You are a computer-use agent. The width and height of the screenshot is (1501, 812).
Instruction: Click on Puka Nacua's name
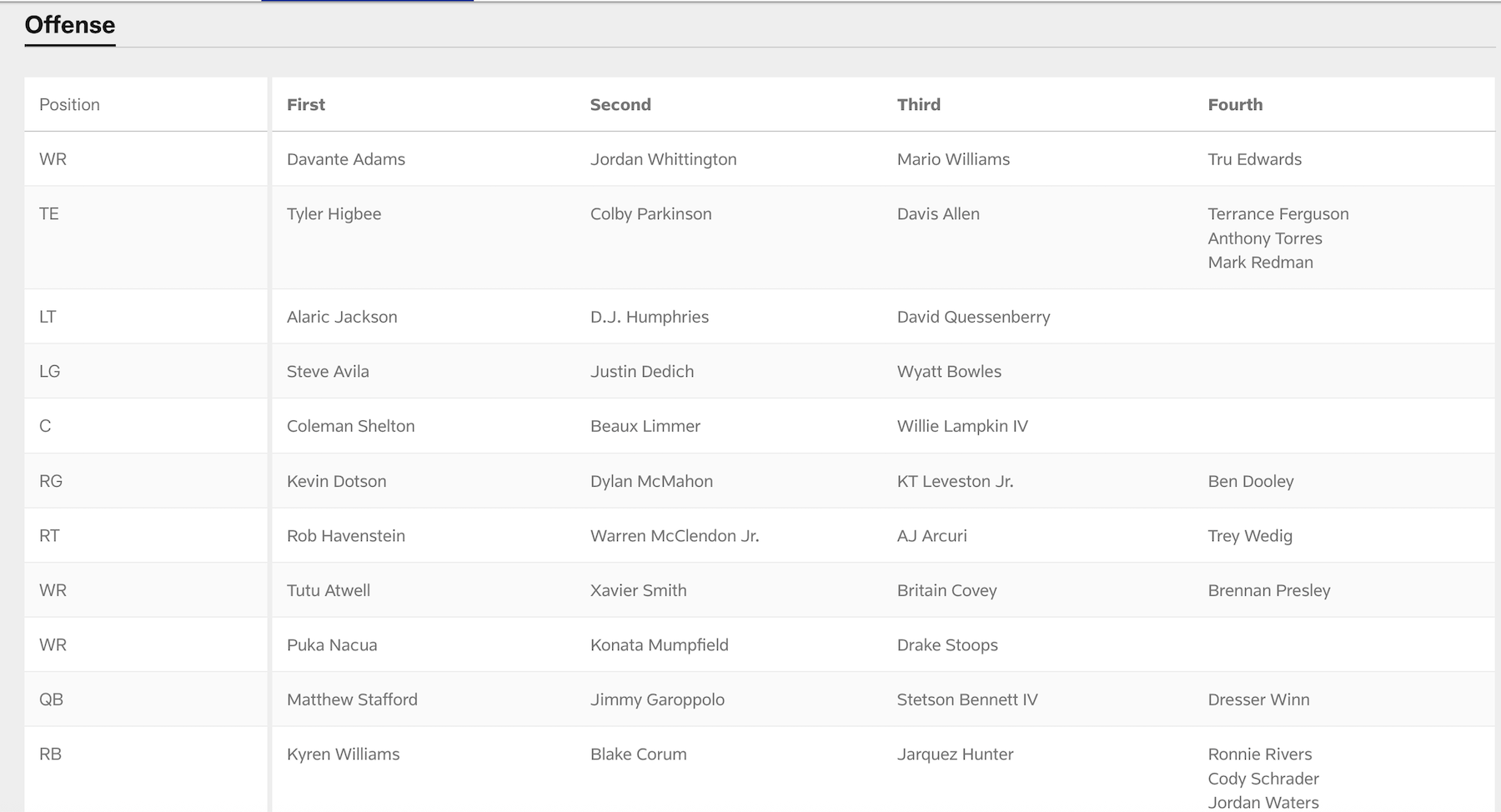point(332,644)
